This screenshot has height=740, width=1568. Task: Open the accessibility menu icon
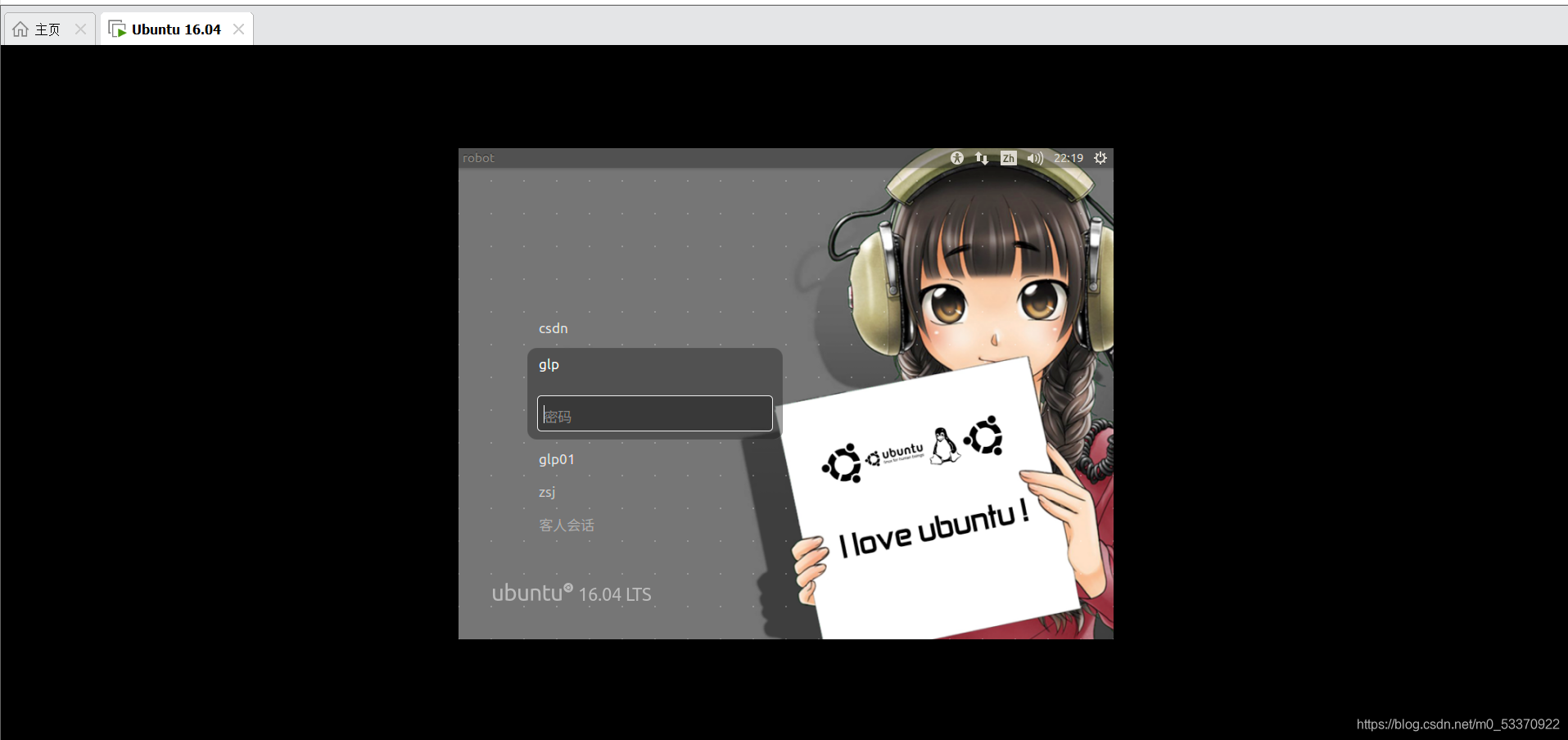[x=956, y=158]
